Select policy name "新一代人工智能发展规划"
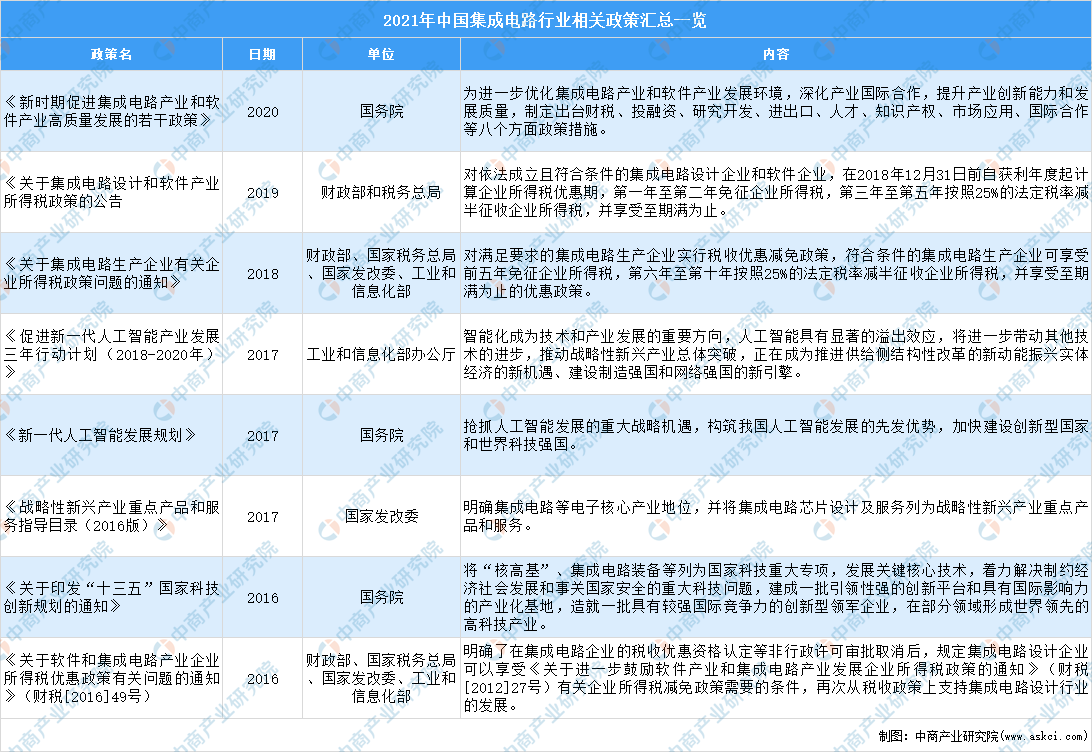Screen dimensions: 1092x752 (100, 435)
